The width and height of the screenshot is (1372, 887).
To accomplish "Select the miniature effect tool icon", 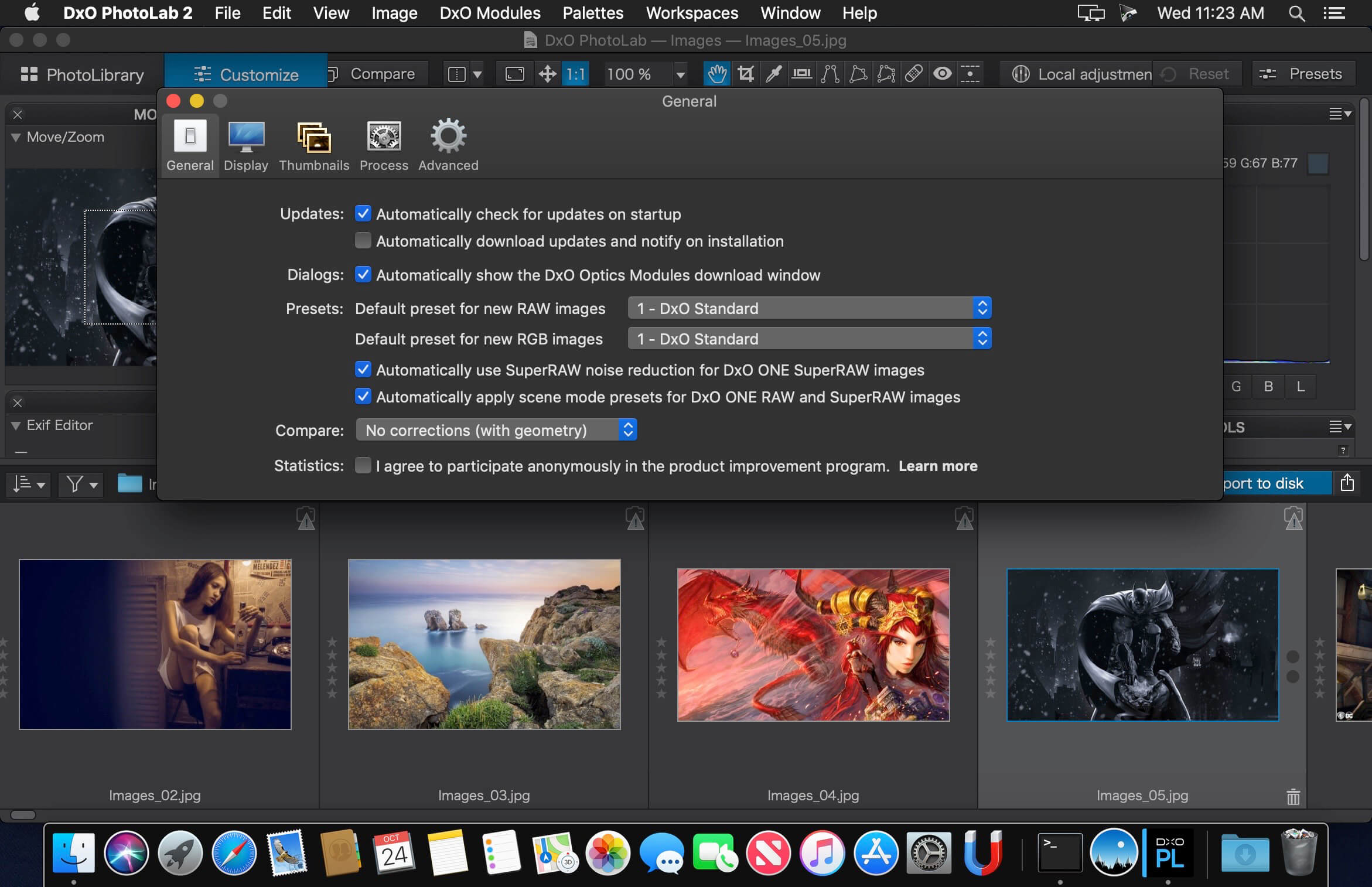I will coord(970,74).
